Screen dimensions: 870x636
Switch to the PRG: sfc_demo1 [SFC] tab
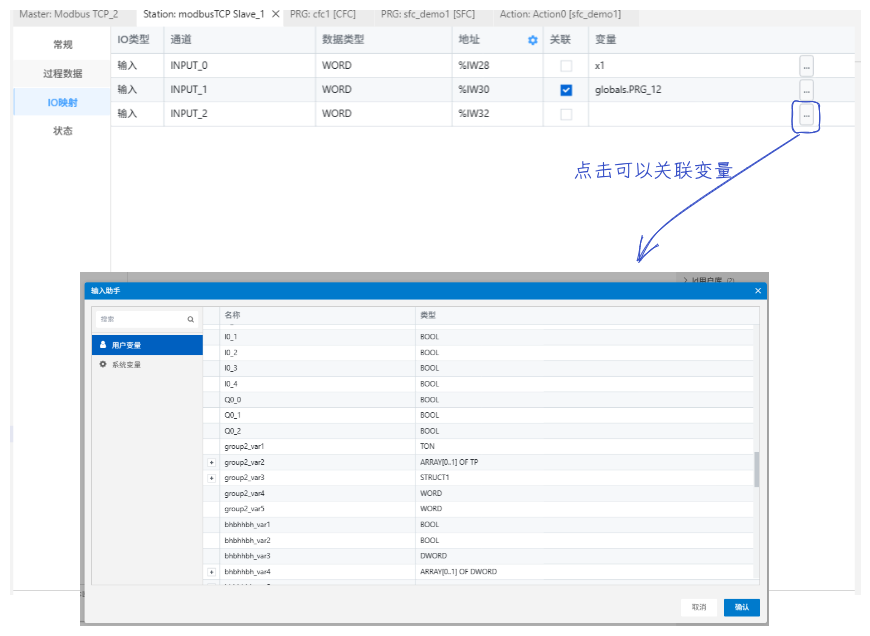(x=428, y=14)
